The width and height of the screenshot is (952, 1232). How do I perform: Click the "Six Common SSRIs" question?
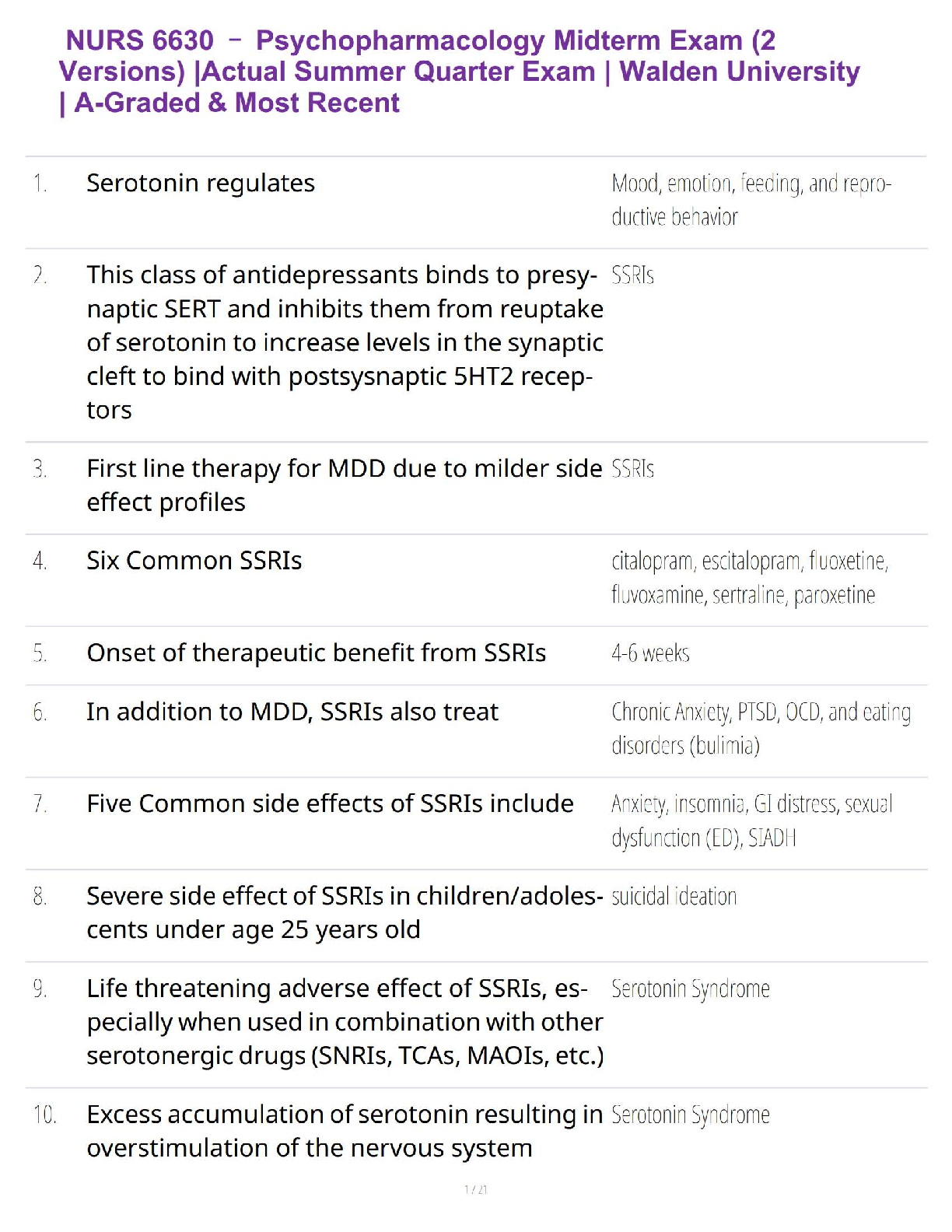[x=194, y=561]
